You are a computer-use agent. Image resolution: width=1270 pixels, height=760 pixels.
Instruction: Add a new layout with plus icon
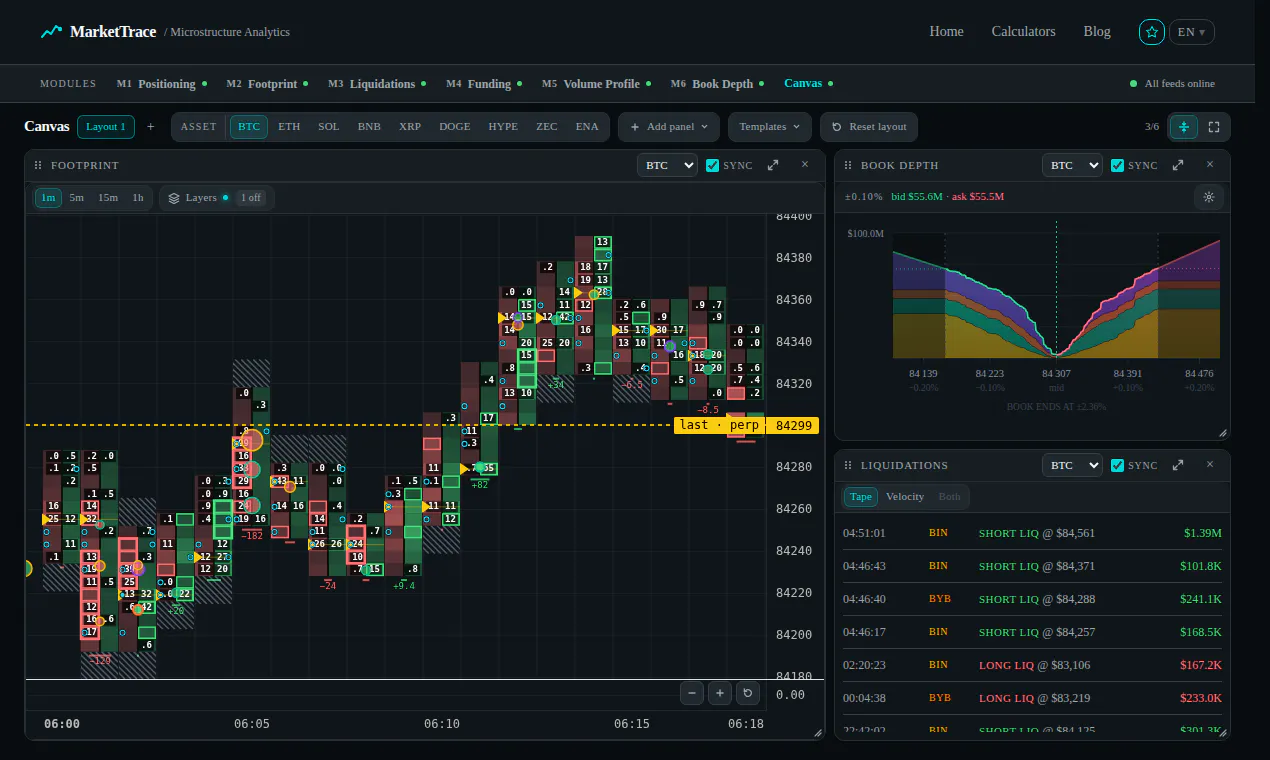pos(151,127)
